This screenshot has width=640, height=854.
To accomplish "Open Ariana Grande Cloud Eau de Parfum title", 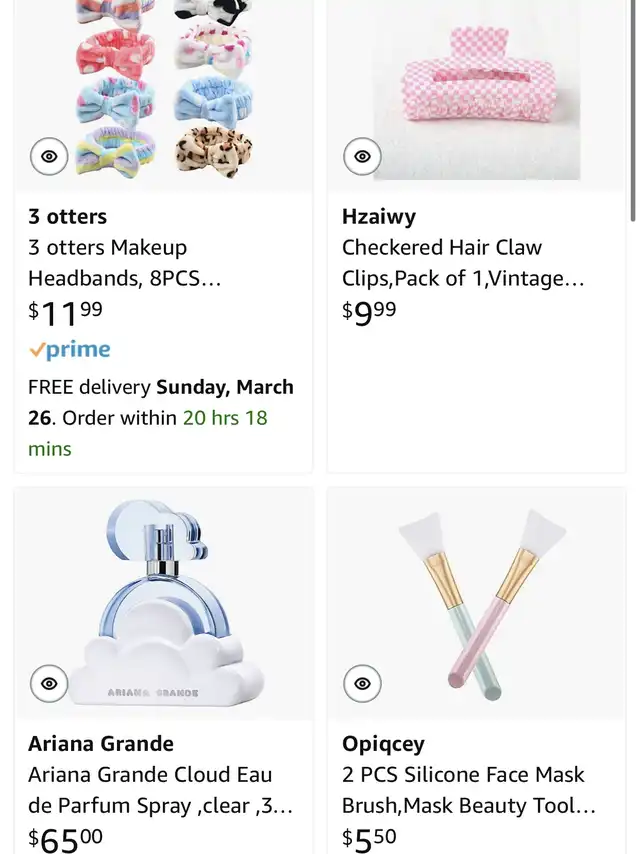I will tap(150, 790).
